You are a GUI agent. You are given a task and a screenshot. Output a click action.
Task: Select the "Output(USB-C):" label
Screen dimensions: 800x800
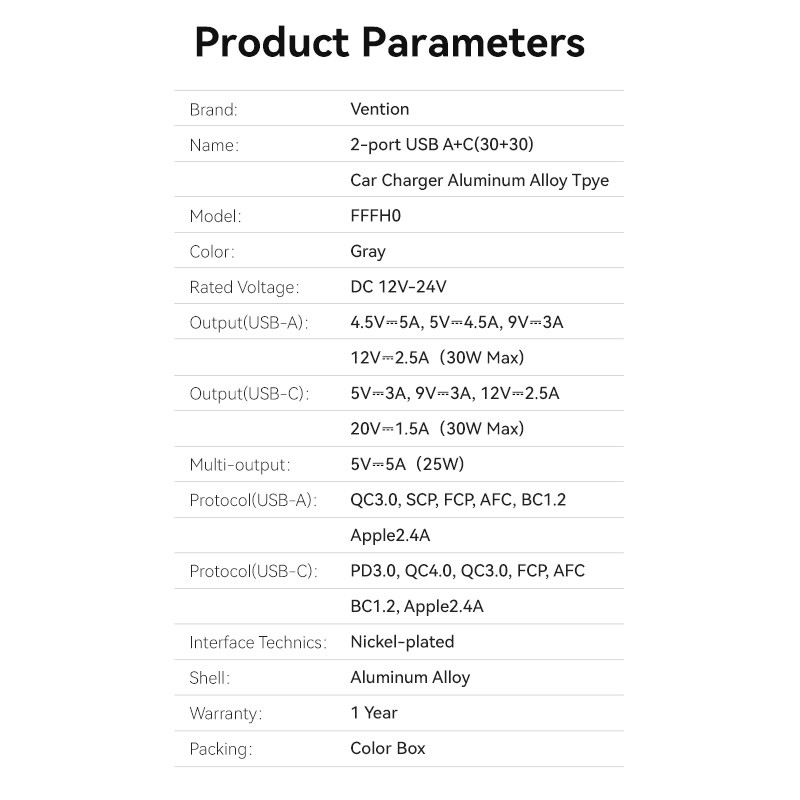point(248,393)
